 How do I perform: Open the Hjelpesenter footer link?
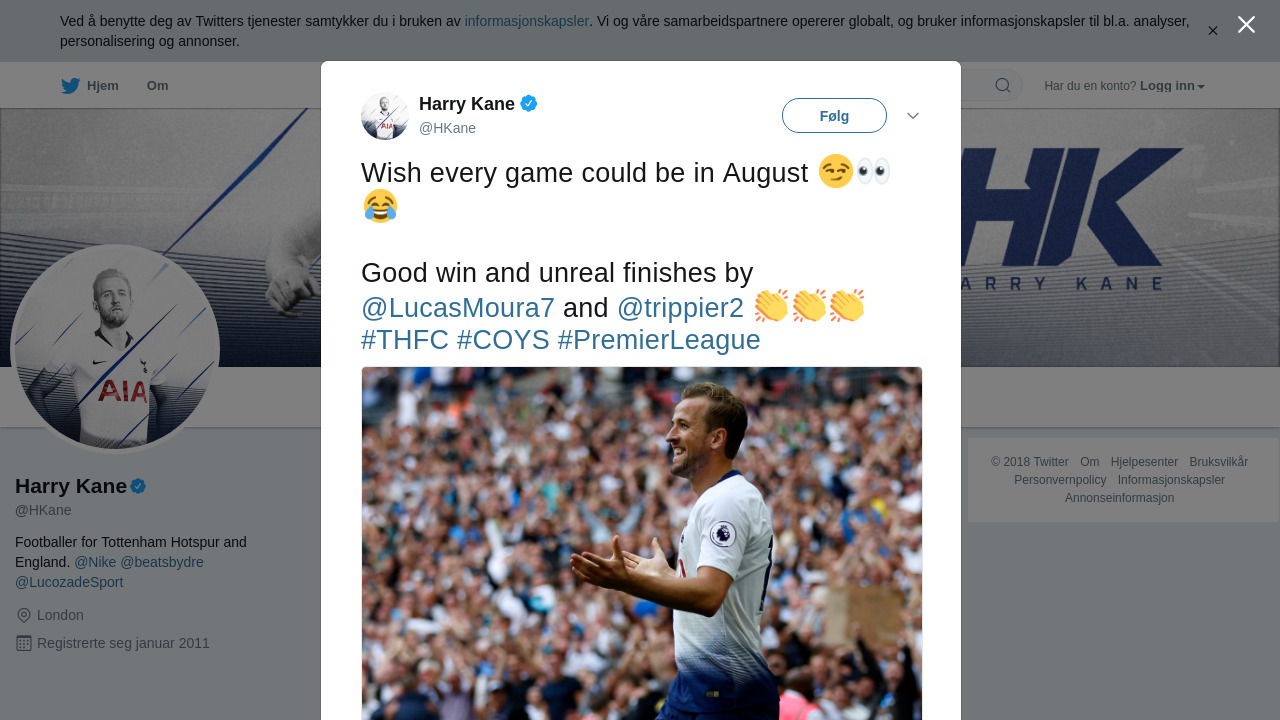pos(1144,462)
